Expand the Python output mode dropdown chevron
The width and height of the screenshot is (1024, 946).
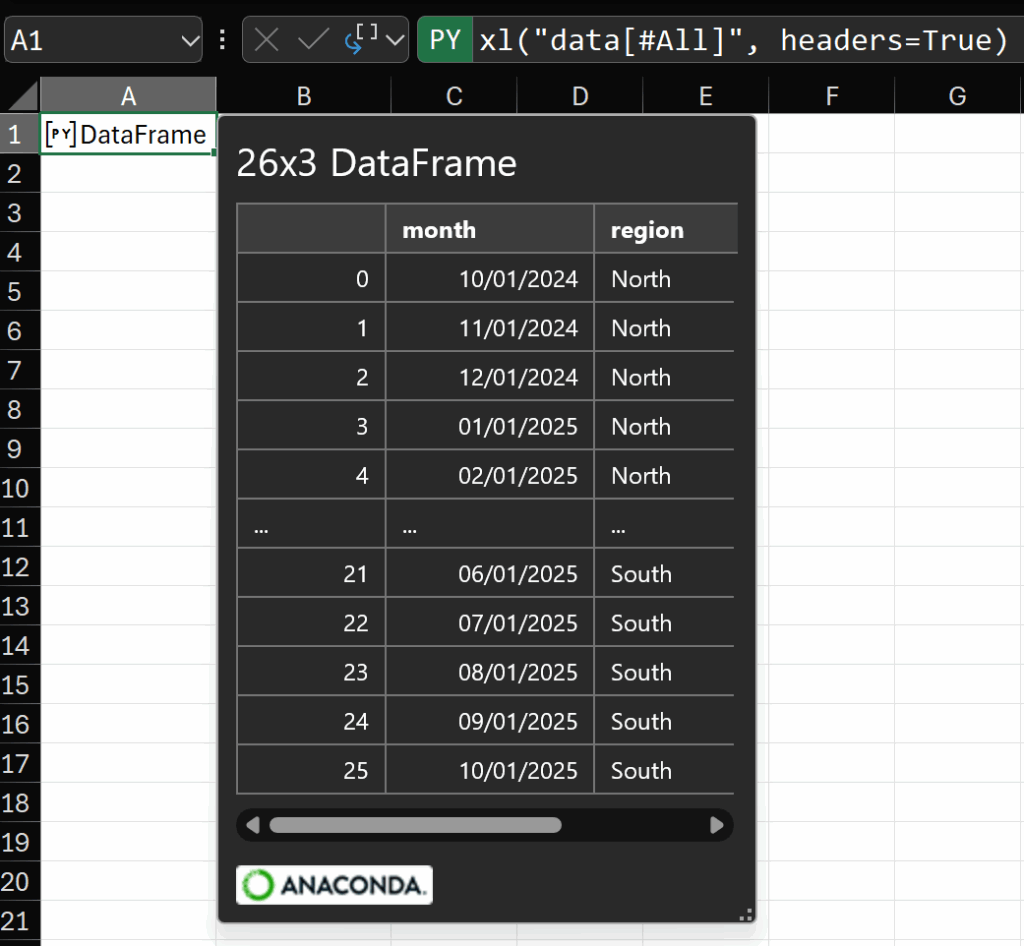coord(395,40)
